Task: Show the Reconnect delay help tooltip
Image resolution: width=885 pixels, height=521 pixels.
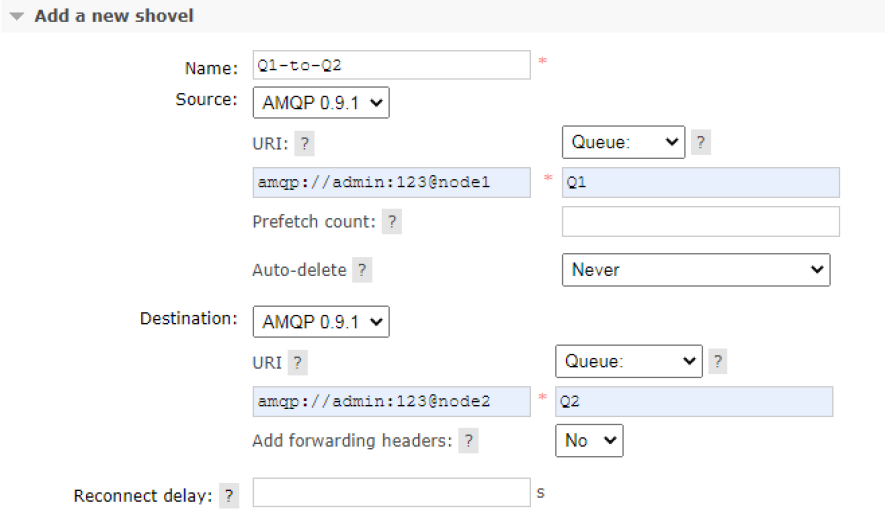Action: (x=229, y=496)
